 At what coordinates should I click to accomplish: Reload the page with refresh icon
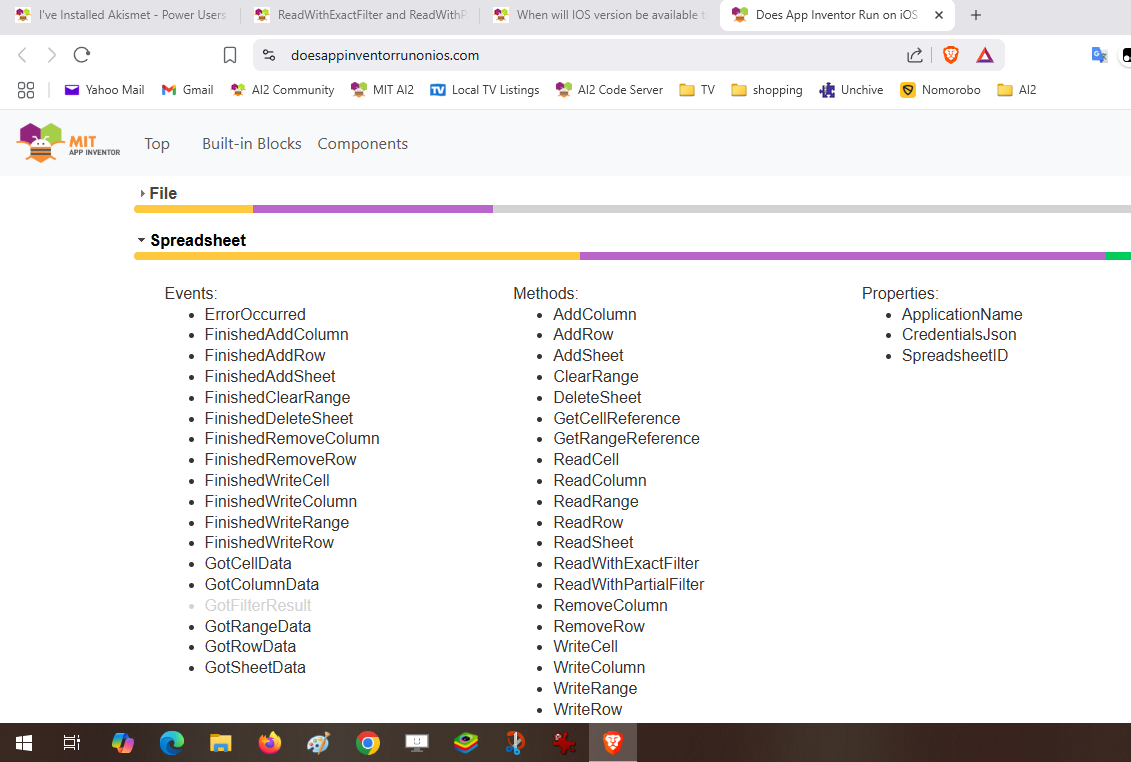coord(82,55)
